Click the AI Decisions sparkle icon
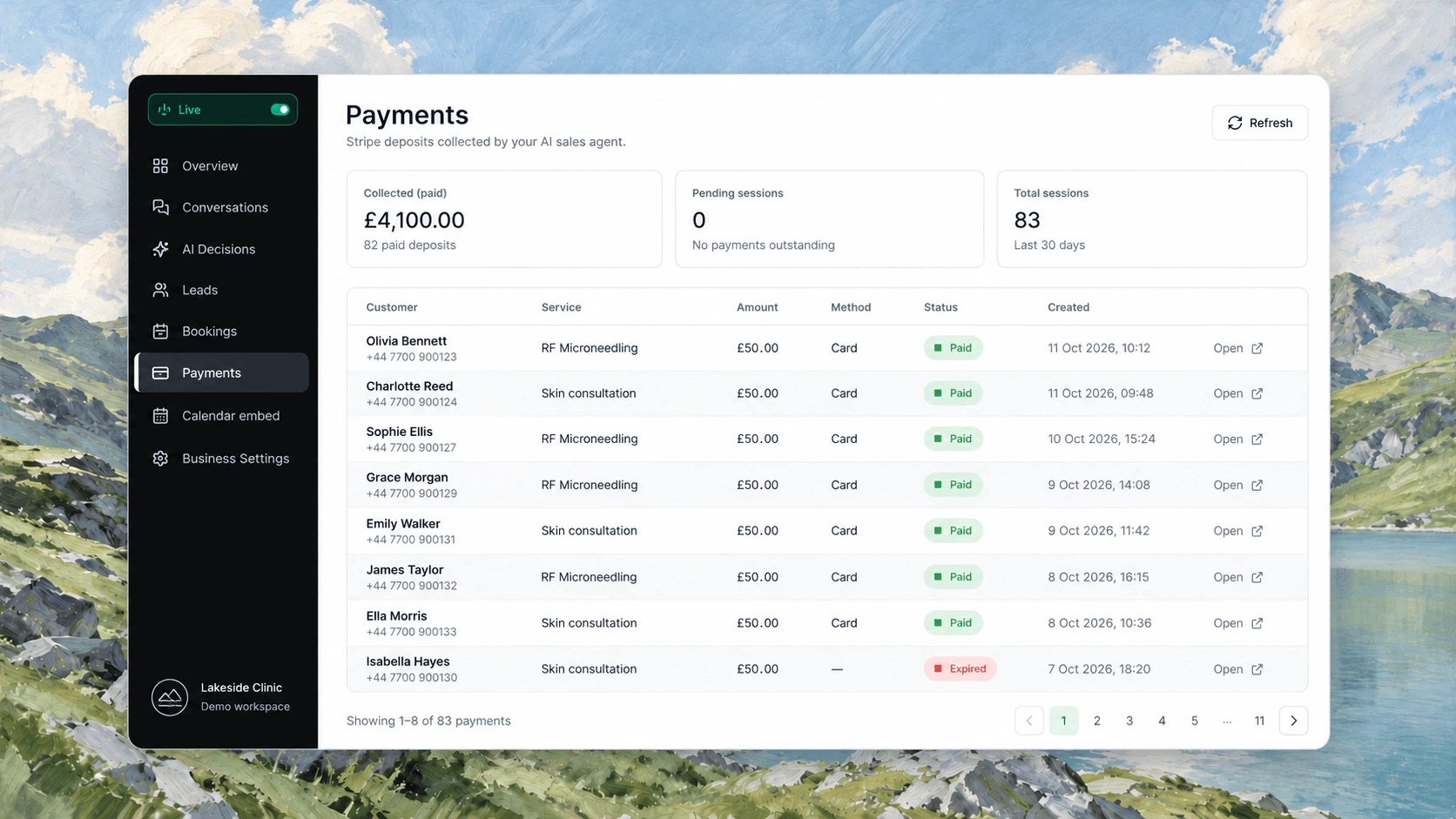Image resolution: width=1456 pixels, height=819 pixels. coord(160,249)
